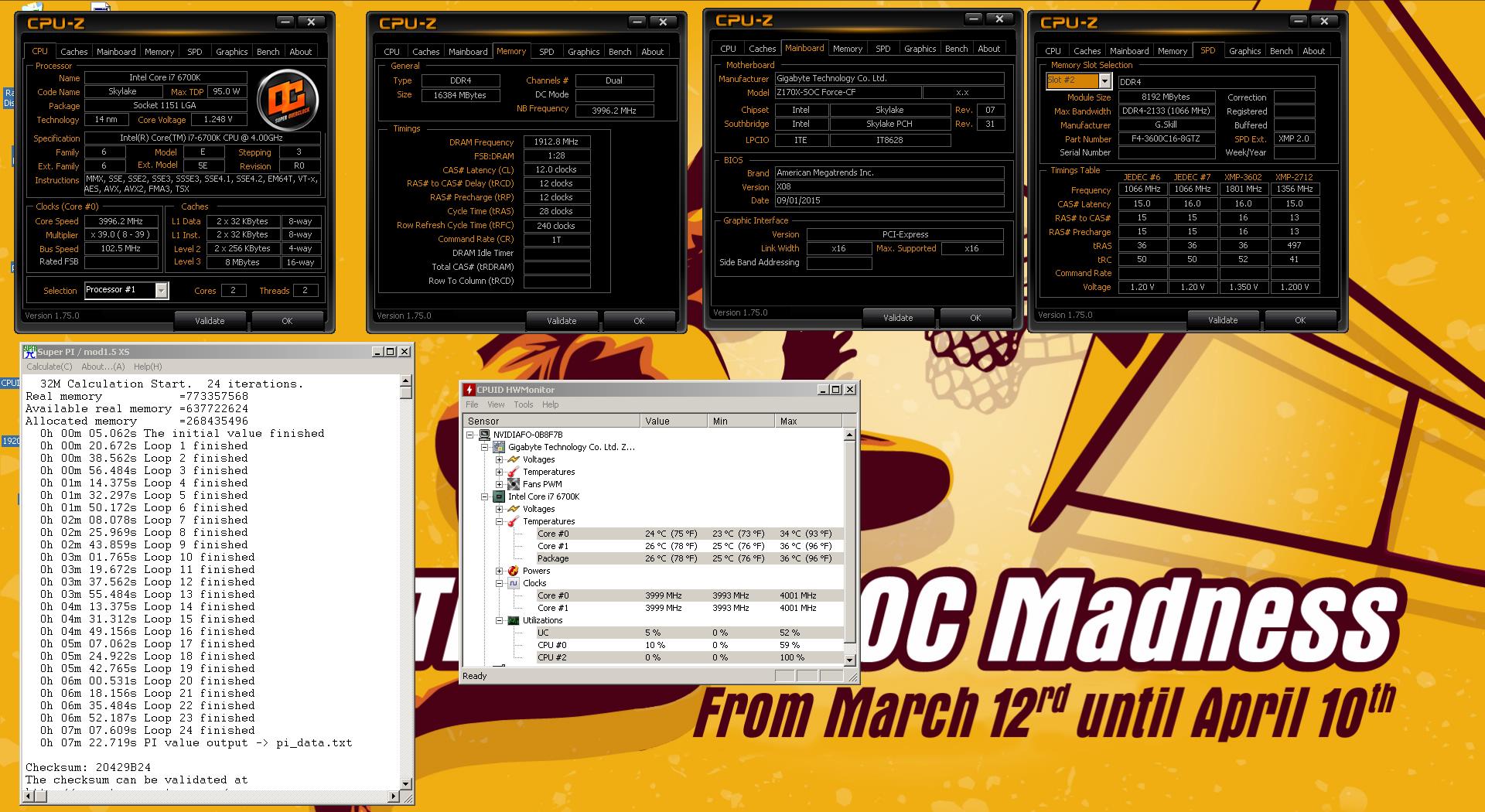The width and height of the screenshot is (1485, 812).
Task: Click the Intel Core i7 6700K chip icon
Action: (499, 496)
